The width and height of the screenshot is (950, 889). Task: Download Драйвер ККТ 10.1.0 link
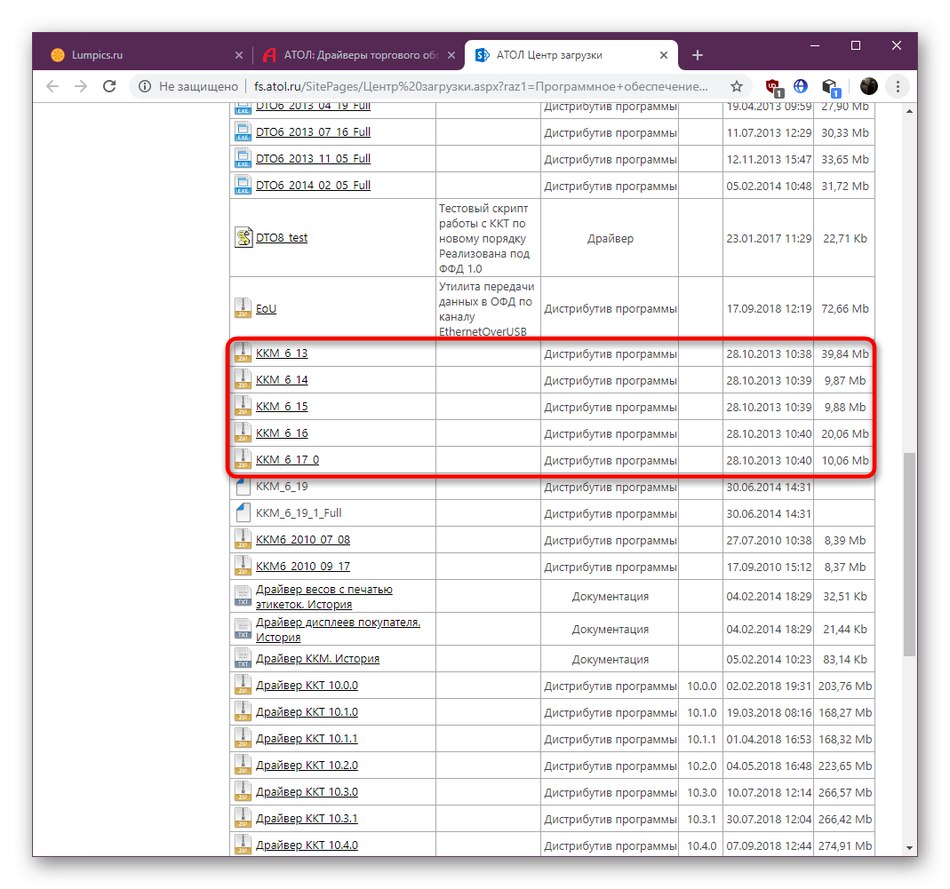[x=307, y=711]
